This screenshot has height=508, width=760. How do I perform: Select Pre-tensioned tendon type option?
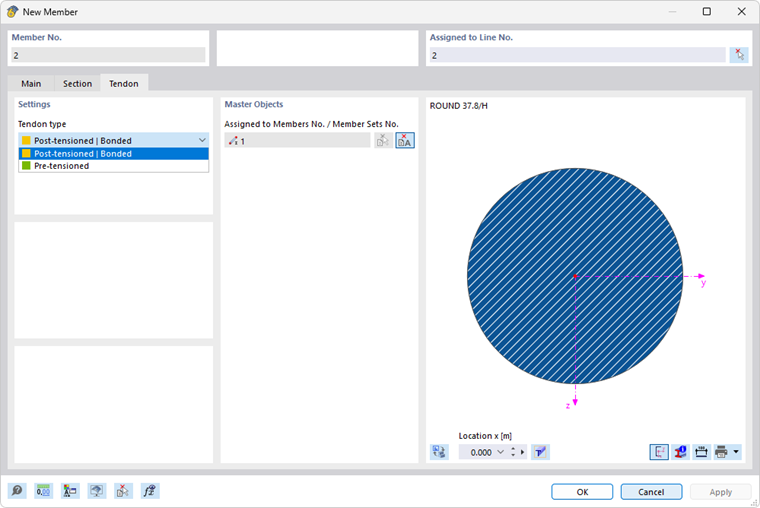114,166
